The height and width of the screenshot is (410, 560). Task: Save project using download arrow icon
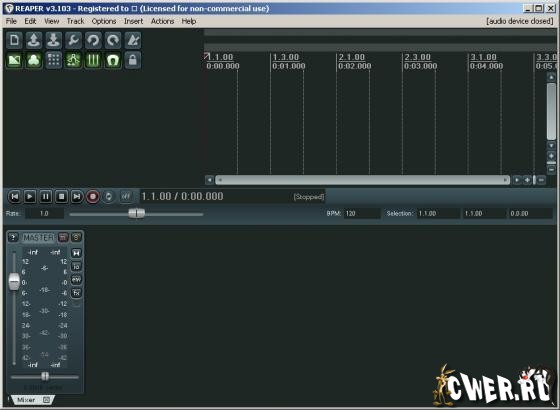[x=54, y=40]
